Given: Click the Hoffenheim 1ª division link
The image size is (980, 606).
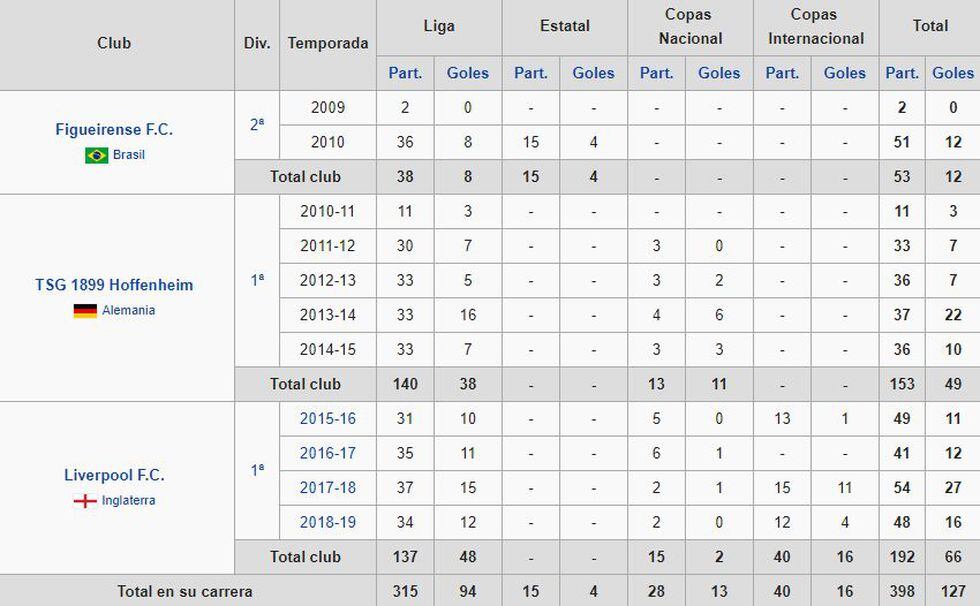Looking at the screenshot, I should pyautogui.click(x=257, y=281).
